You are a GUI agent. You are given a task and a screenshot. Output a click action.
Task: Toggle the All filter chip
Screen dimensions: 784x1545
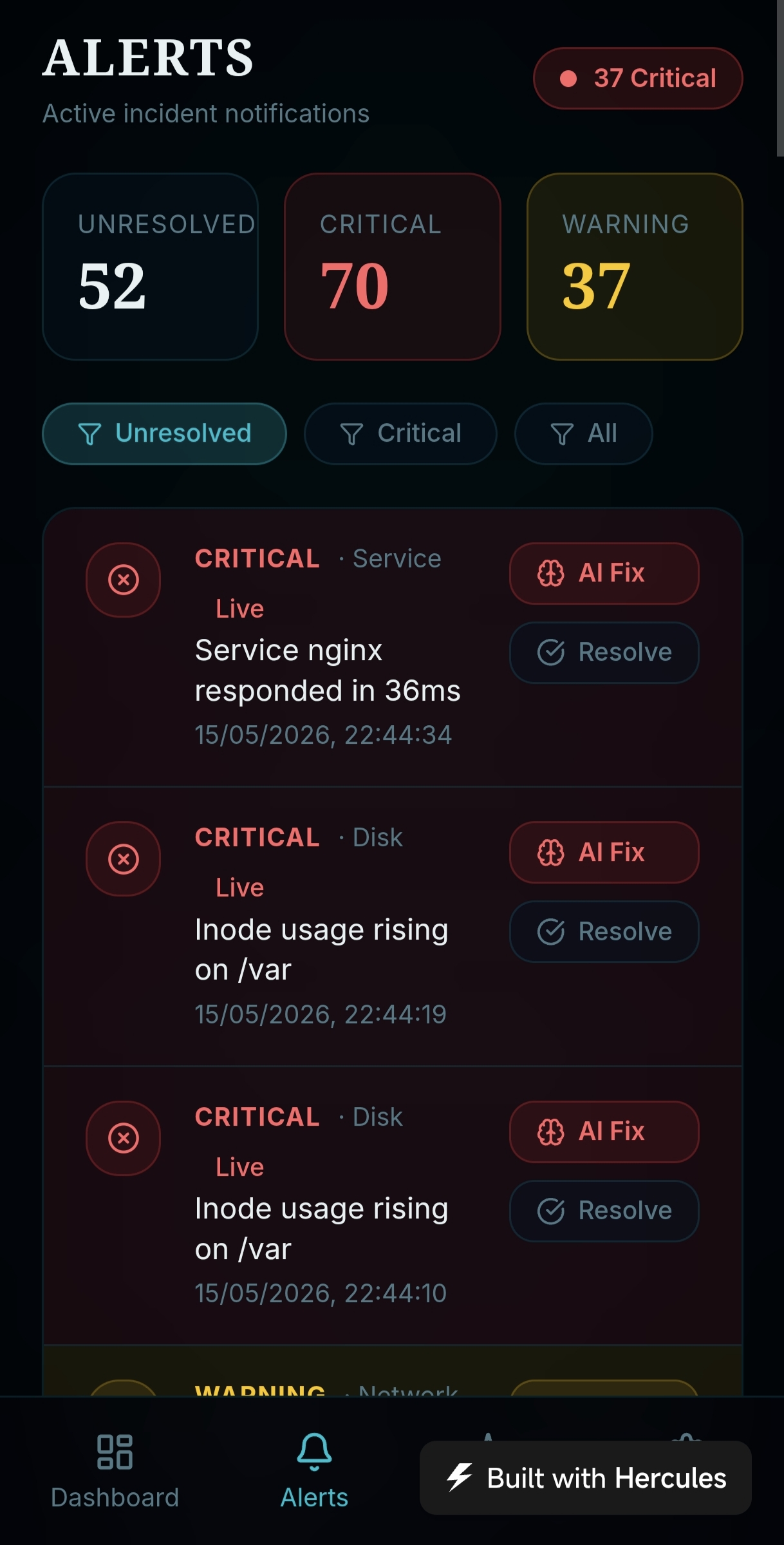tap(584, 433)
